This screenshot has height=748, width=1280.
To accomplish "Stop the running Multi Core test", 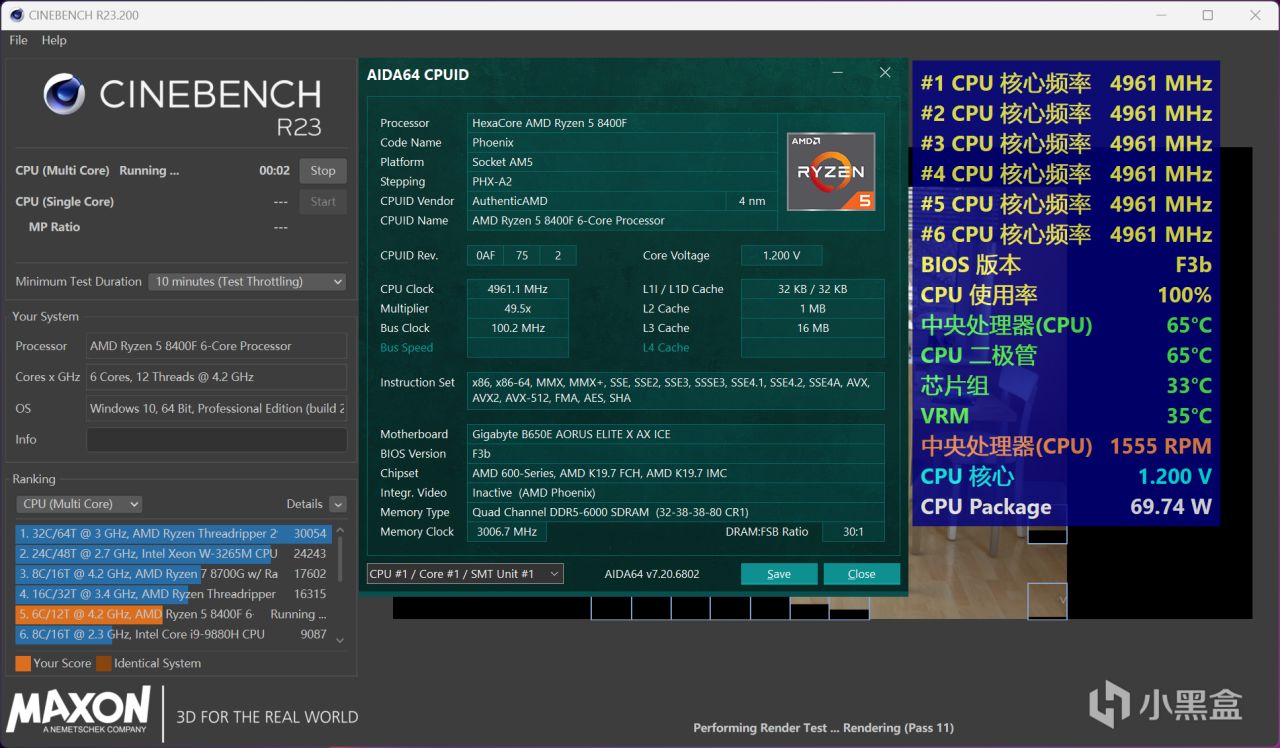I will pos(323,171).
